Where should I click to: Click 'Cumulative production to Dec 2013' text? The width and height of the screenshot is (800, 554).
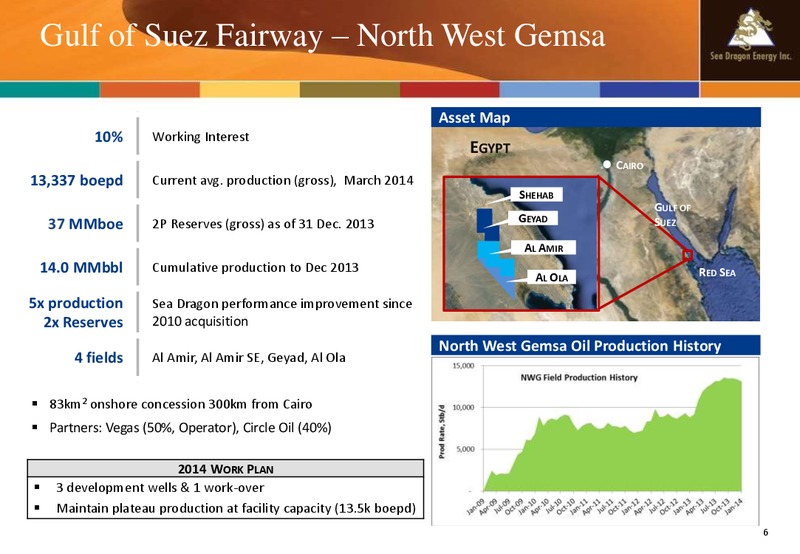pos(255,267)
